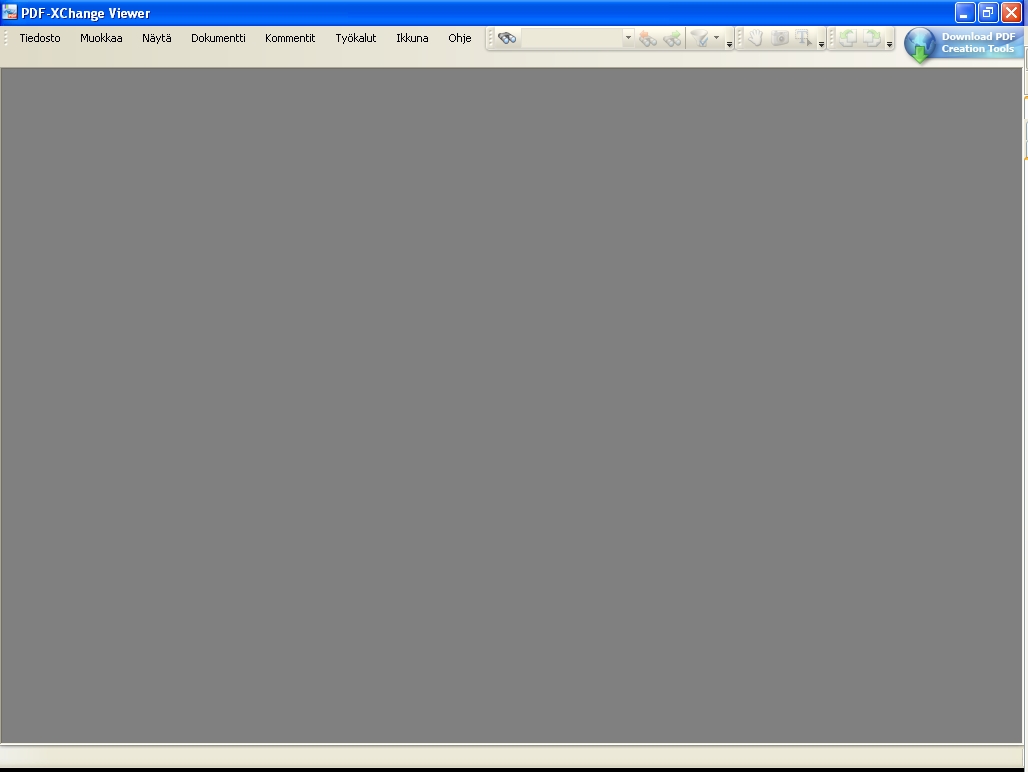Open the Työkalut menu
Viewport: 1028px width, 772px height.
coord(356,38)
